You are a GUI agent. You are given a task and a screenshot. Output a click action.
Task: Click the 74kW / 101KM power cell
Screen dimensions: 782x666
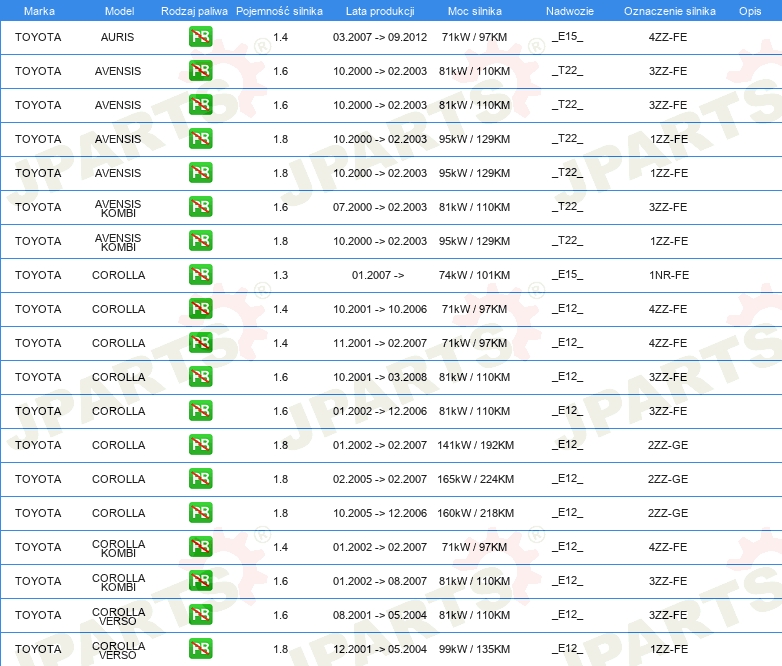click(x=474, y=275)
